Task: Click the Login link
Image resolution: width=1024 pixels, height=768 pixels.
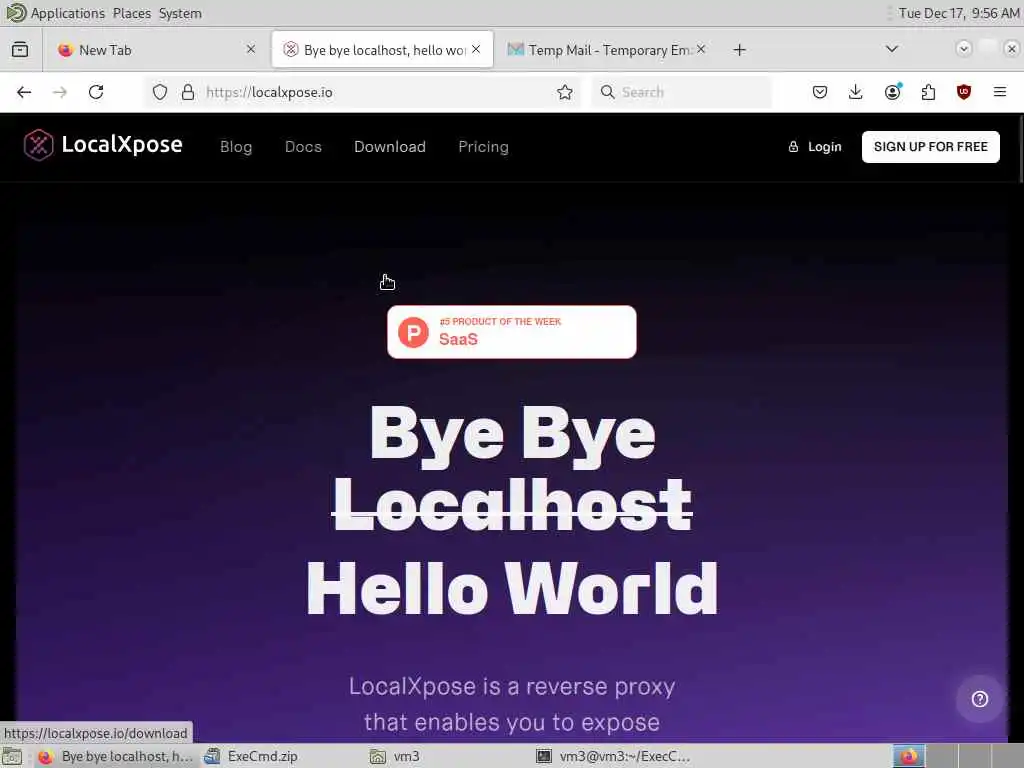Action: pyautogui.click(x=815, y=147)
